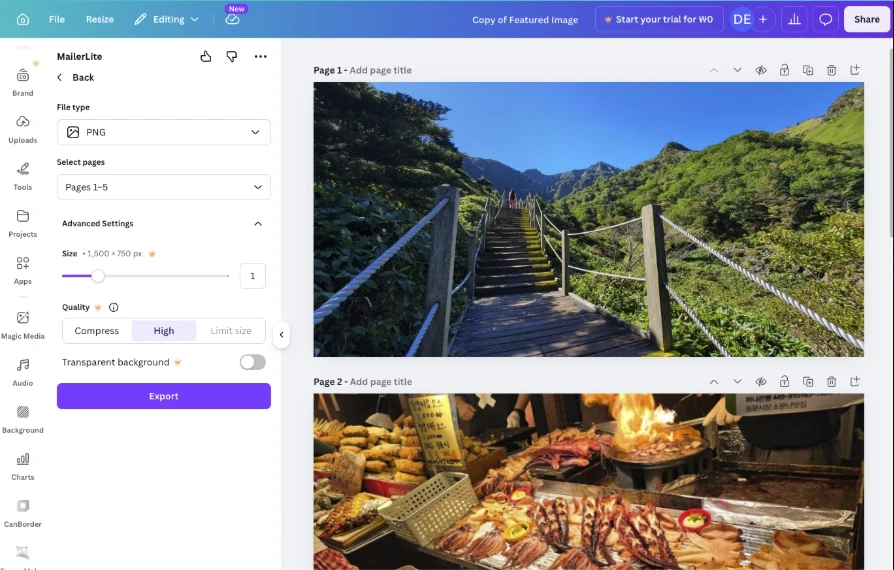
Task: Move Page 2 down arrow
Action: [737, 382]
